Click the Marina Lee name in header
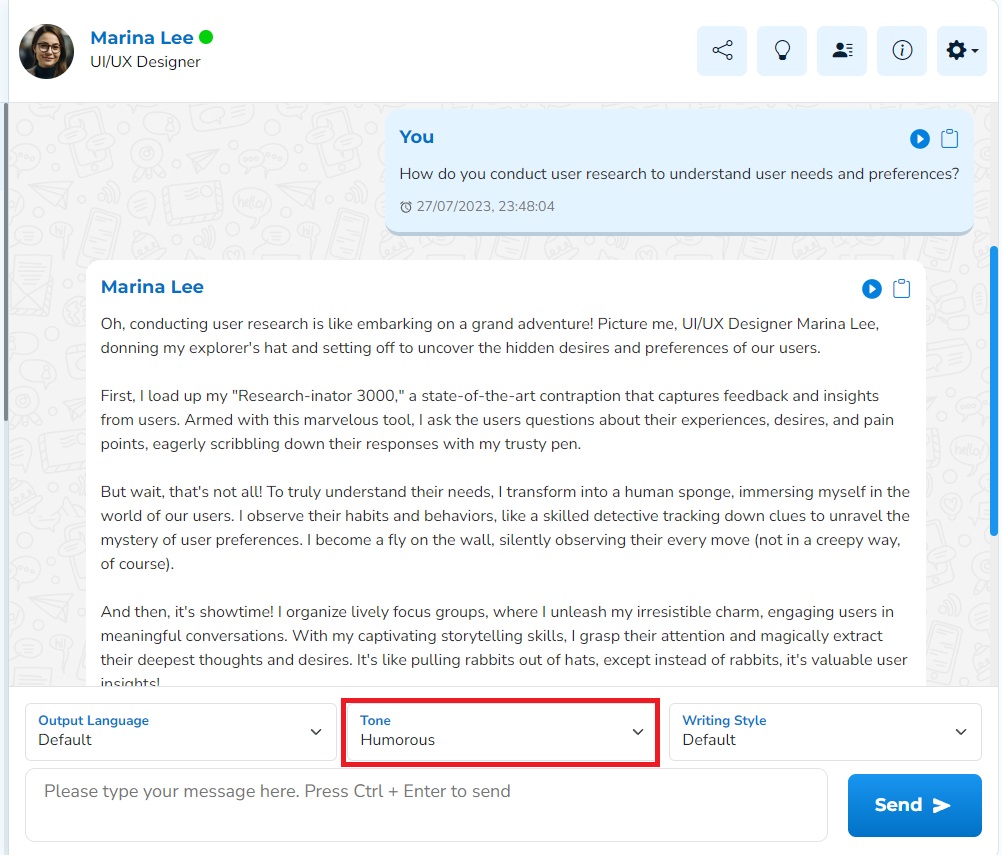This screenshot has height=856, width=1002. click(x=142, y=38)
